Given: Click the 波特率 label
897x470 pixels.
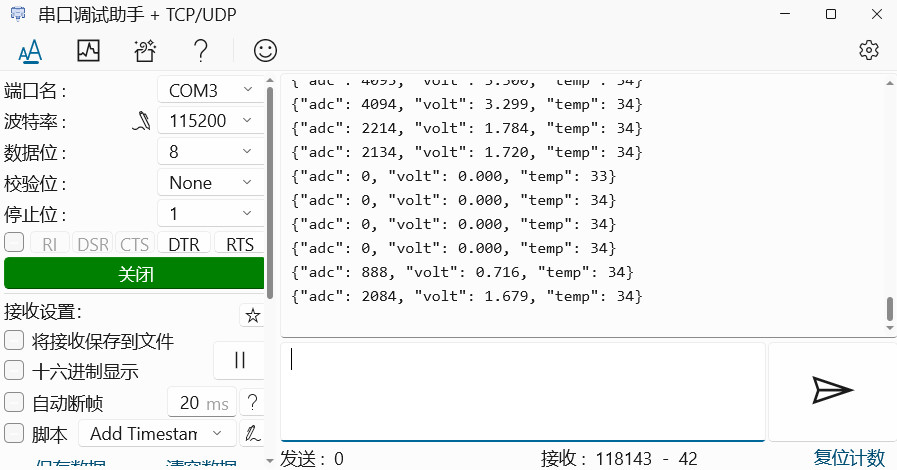Looking at the screenshot, I should click(35, 122).
